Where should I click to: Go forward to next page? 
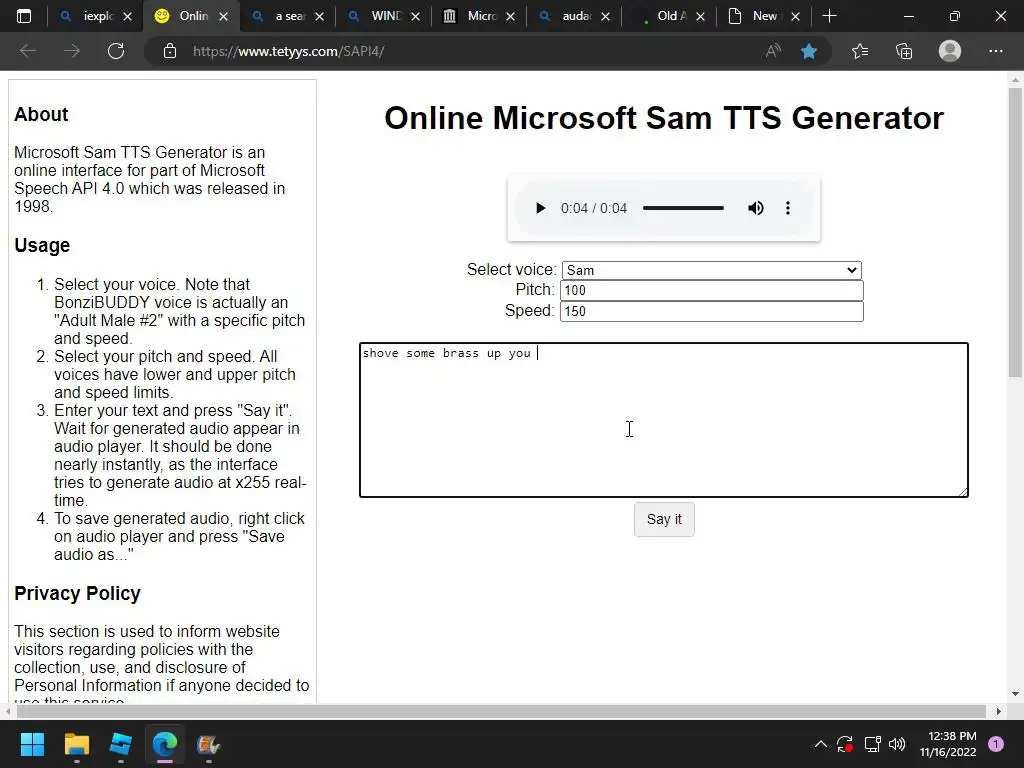[x=72, y=51]
